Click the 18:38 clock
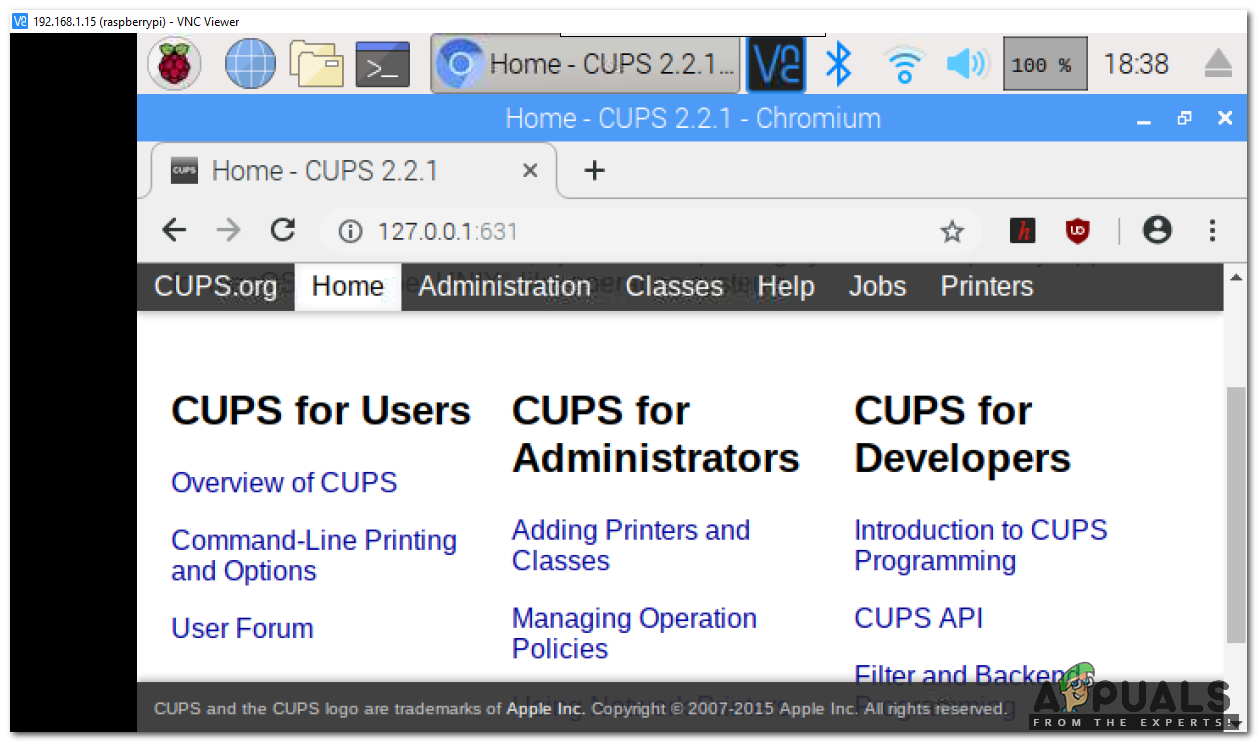The width and height of the screenshot is (1258, 743). click(x=1135, y=64)
